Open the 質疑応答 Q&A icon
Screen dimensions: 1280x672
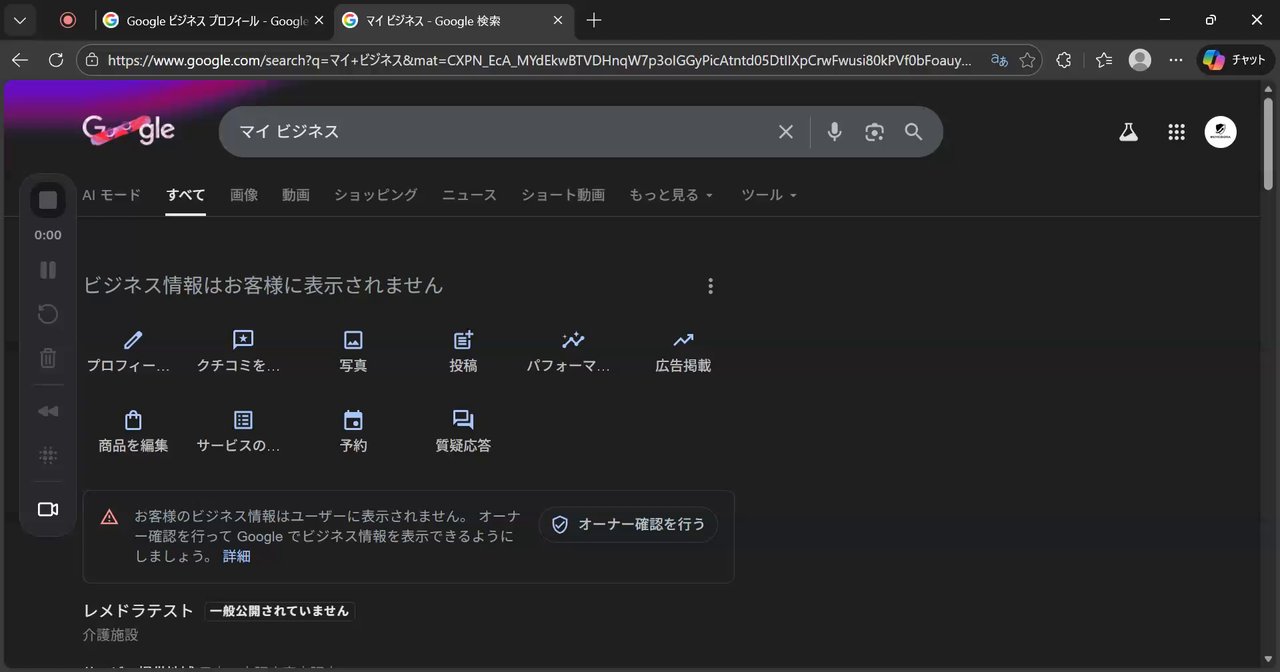[463, 420]
